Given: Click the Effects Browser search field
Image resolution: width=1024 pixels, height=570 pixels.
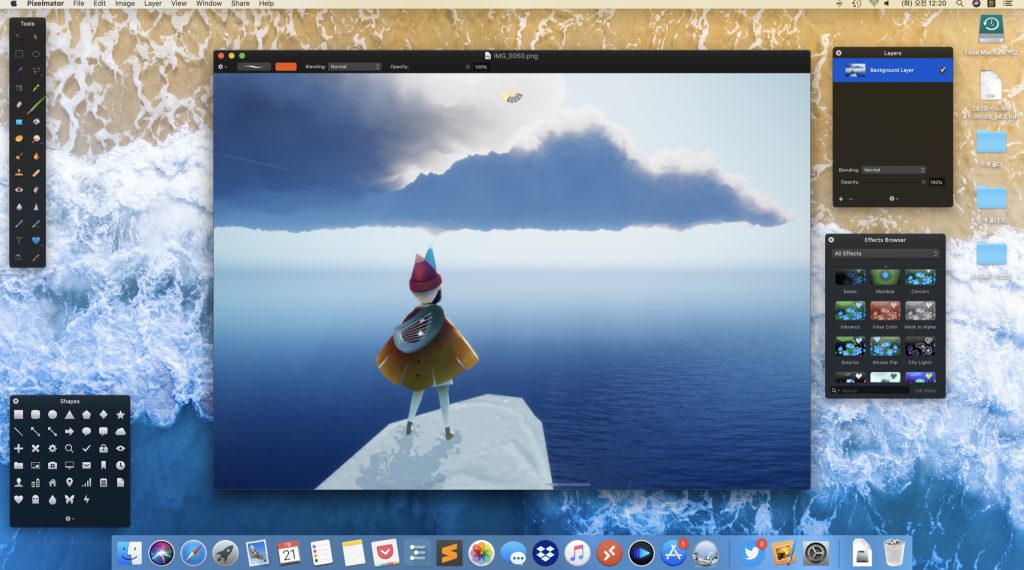Looking at the screenshot, I should point(869,390).
